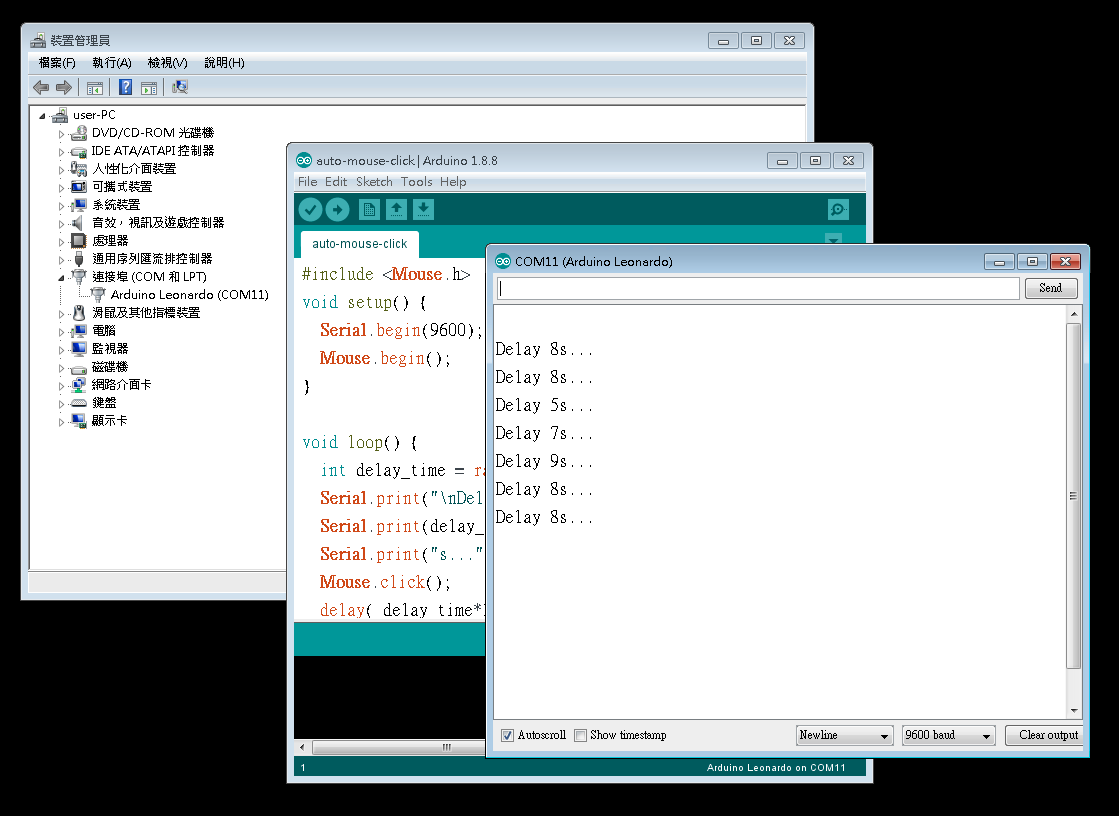The height and width of the screenshot is (816, 1119).
Task: Enable the Show timestamp checkbox
Action: click(x=581, y=735)
